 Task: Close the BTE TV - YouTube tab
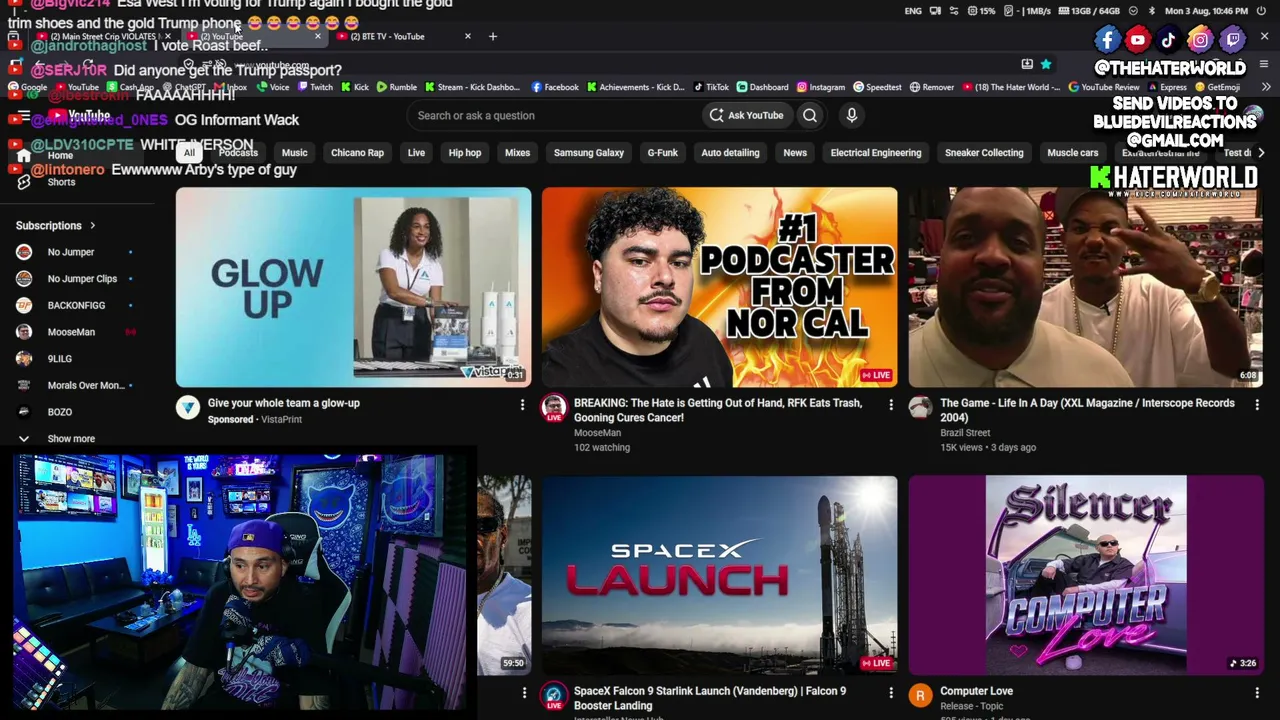(467, 36)
